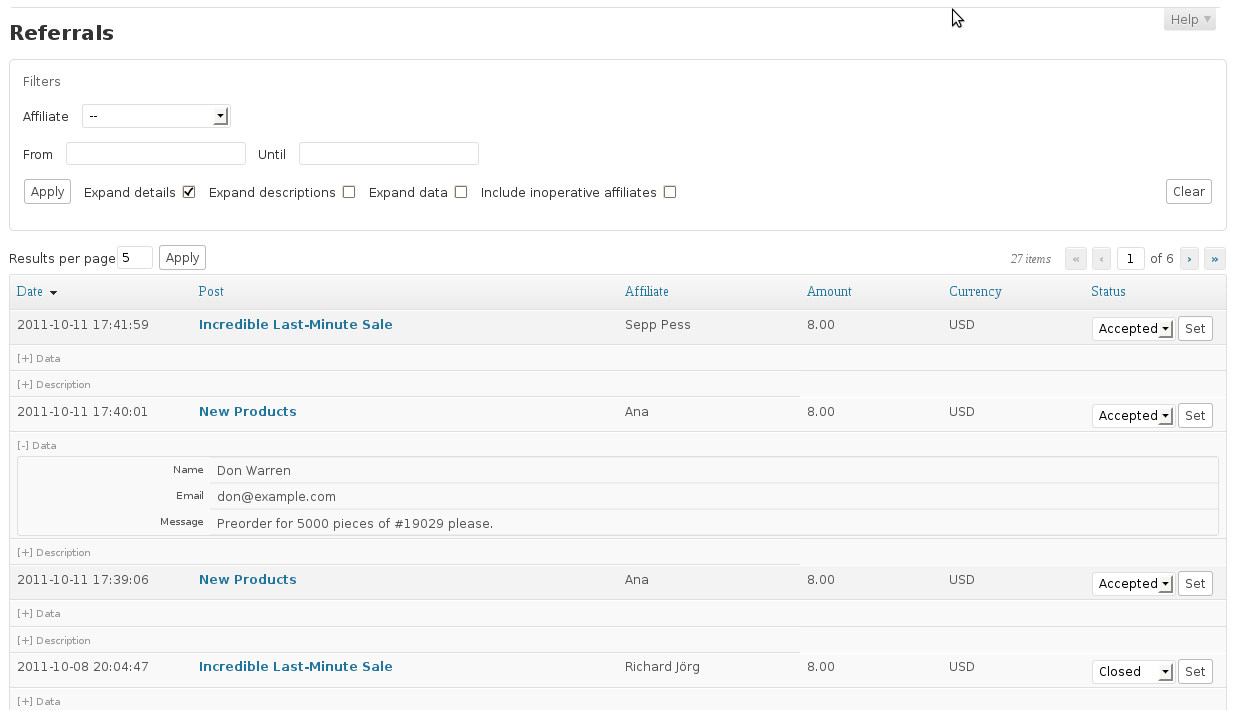Go to the previous results page
This screenshot has height=710, width=1234.
click(1101, 258)
